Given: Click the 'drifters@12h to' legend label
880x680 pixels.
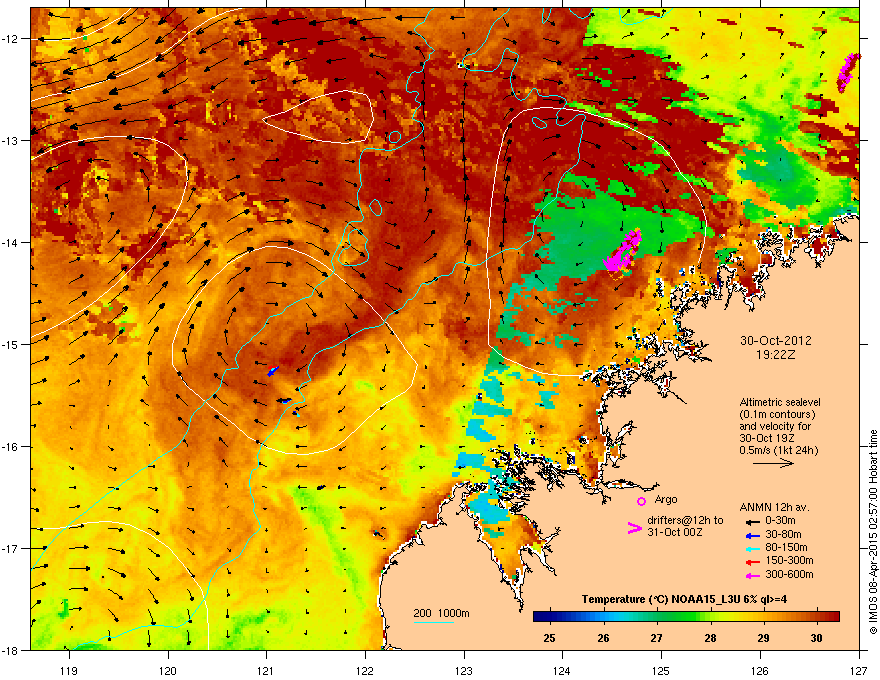Looking at the screenshot, I should pos(685,520).
